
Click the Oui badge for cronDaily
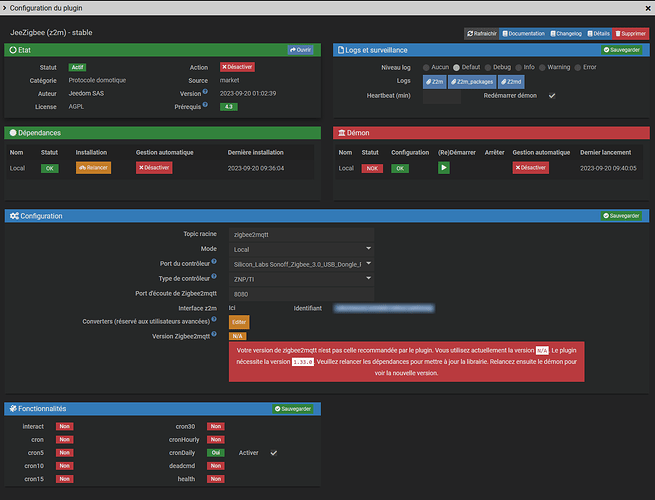[x=216, y=453]
